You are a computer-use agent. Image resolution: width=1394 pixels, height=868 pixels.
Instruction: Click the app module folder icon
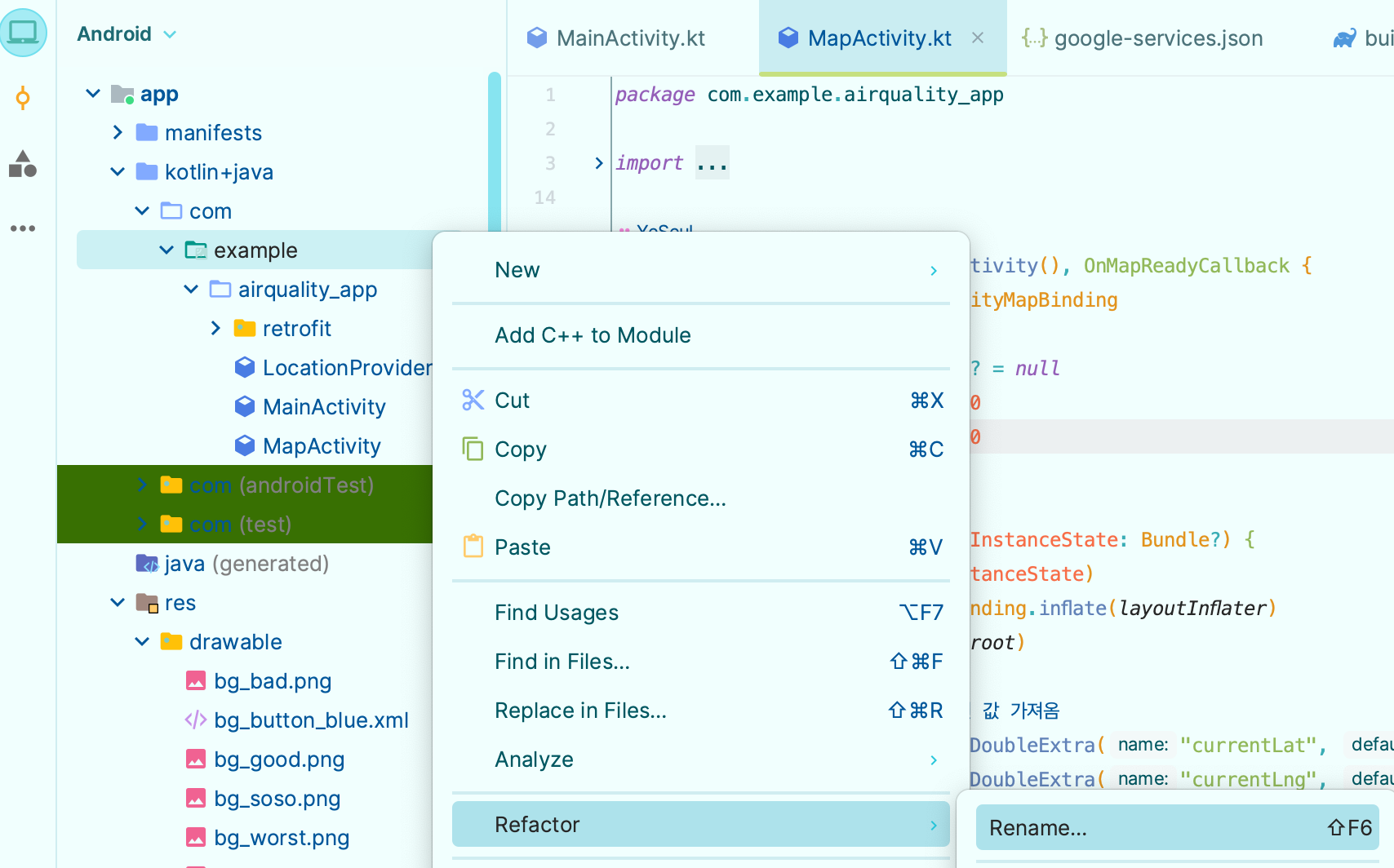[x=122, y=95]
